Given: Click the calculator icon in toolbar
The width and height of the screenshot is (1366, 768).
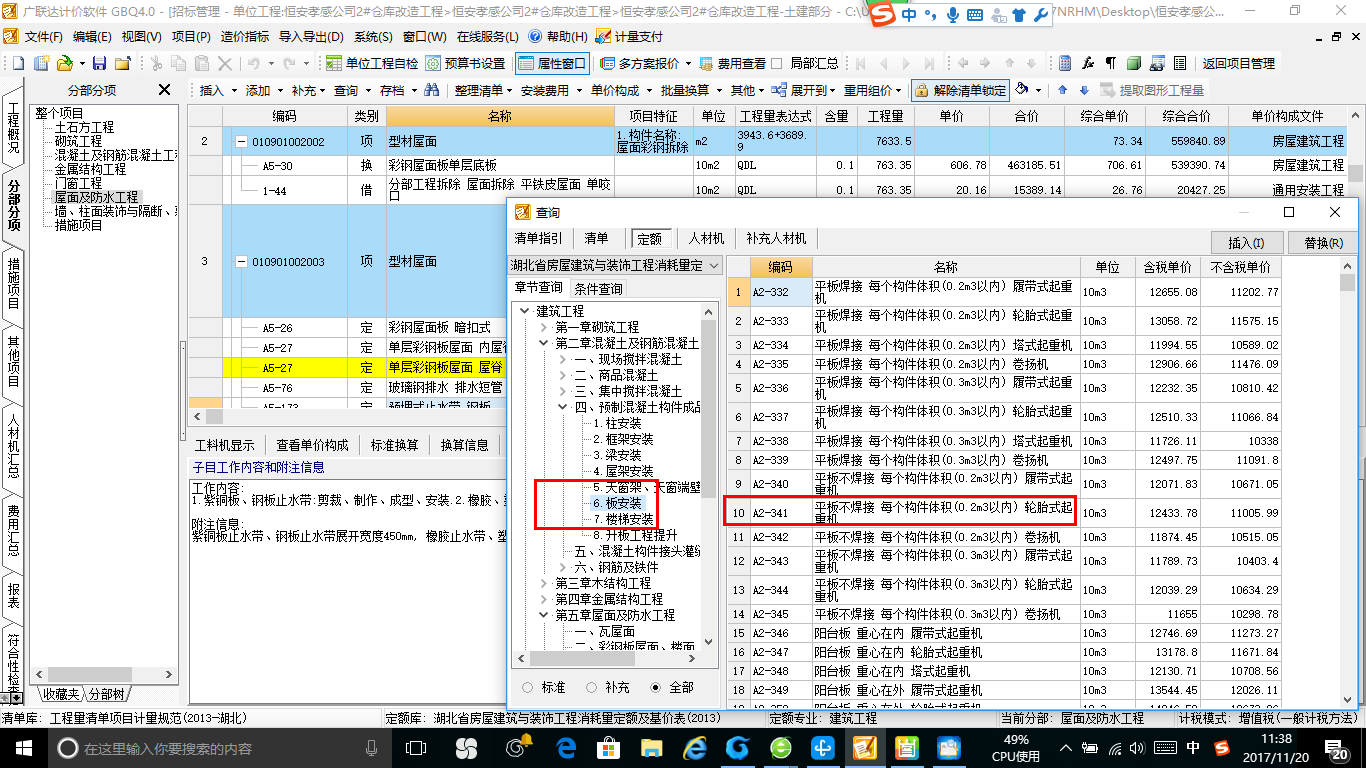Looking at the screenshot, I should pos(1066,63).
